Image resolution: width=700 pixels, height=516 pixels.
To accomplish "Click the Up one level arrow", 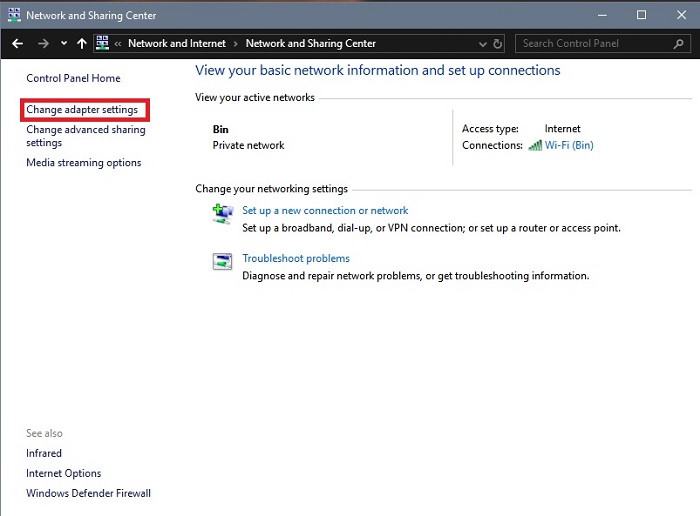I will [82, 44].
